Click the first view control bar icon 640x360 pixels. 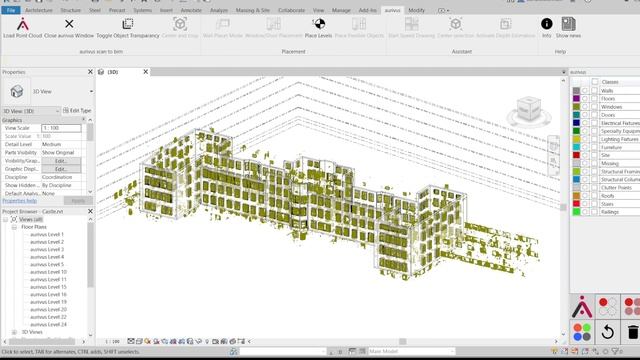(x=131, y=341)
